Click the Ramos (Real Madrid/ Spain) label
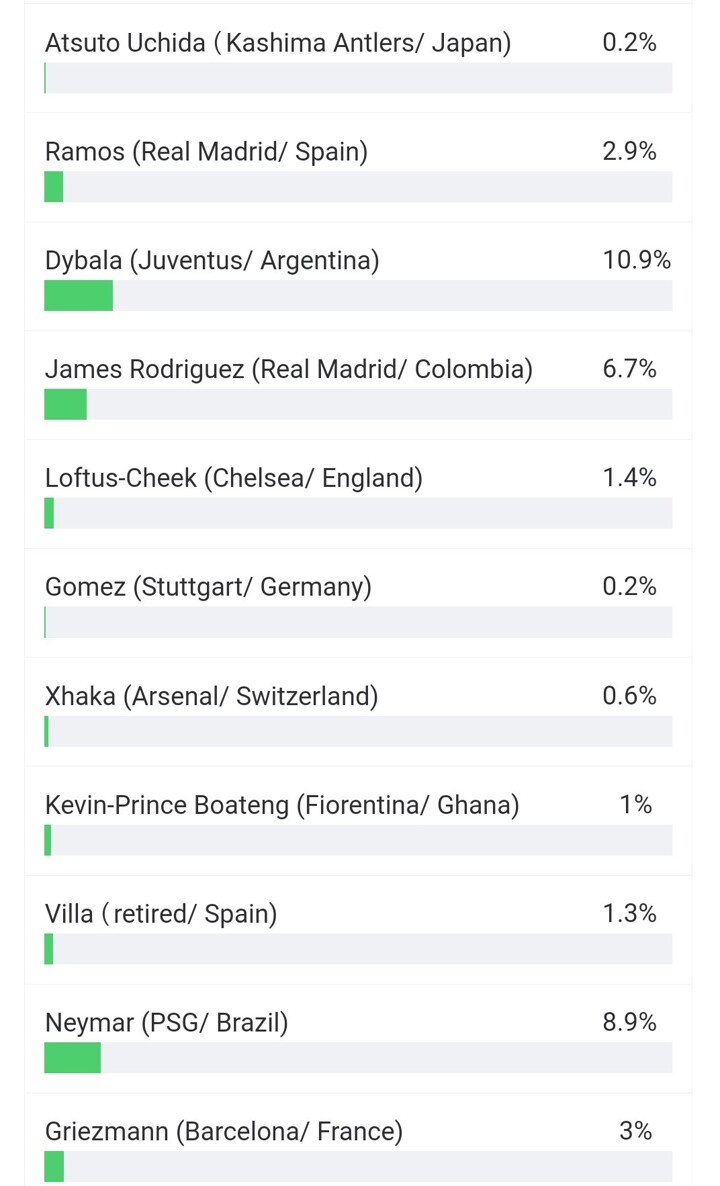Image resolution: width=720 pixels, height=1186 pixels. click(x=206, y=152)
